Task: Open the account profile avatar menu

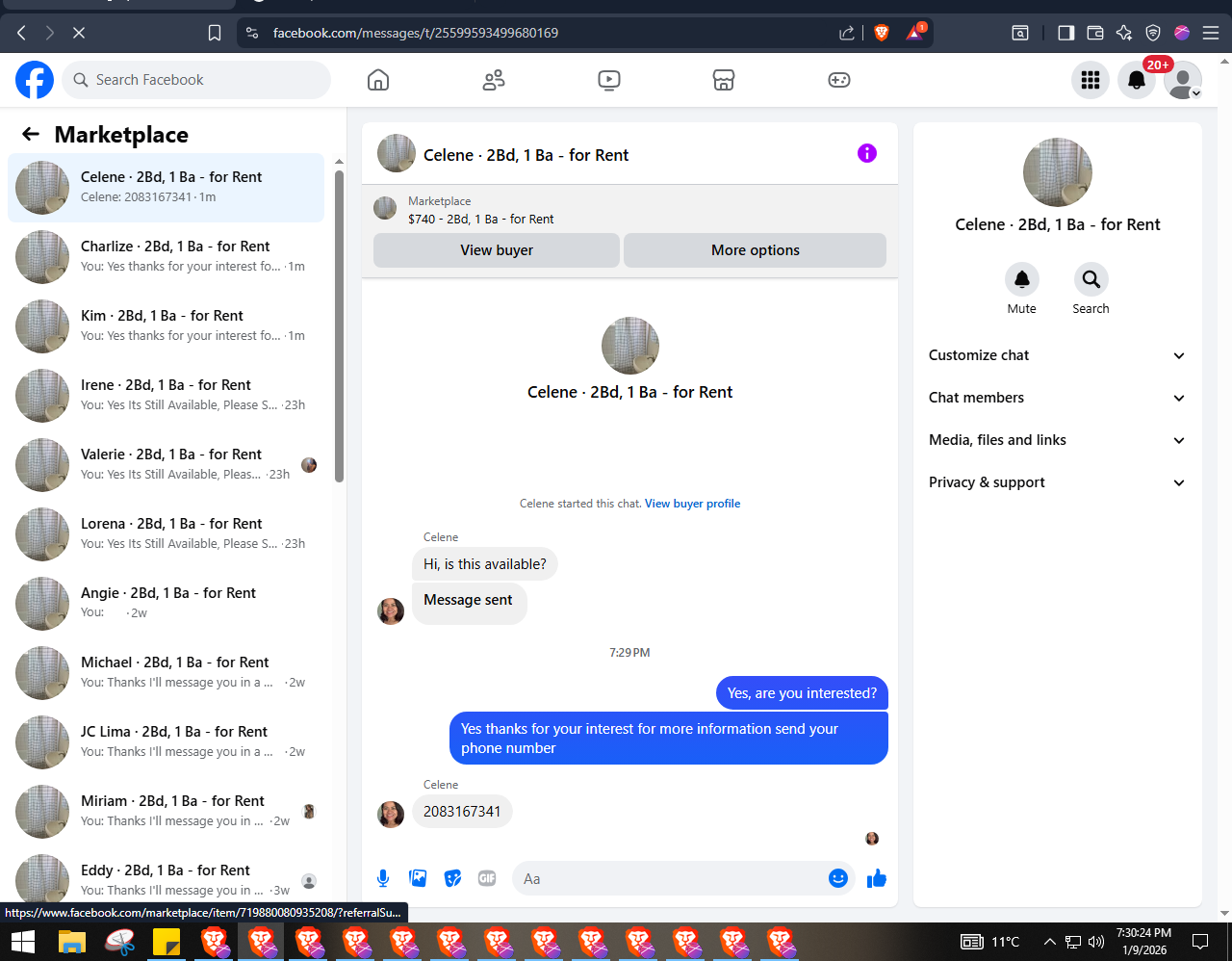Action: (x=1183, y=80)
